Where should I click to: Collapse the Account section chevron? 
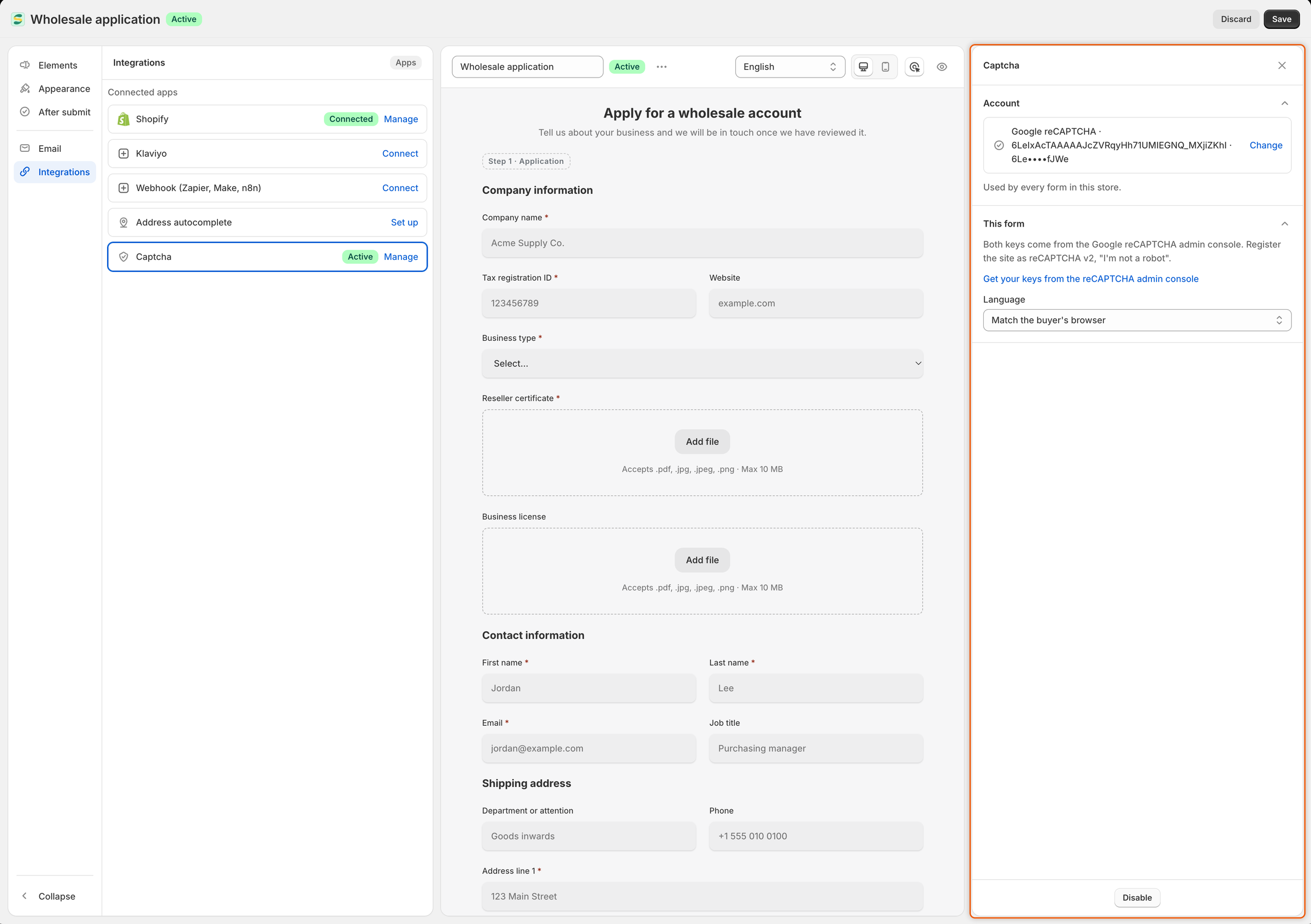tap(1284, 103)
